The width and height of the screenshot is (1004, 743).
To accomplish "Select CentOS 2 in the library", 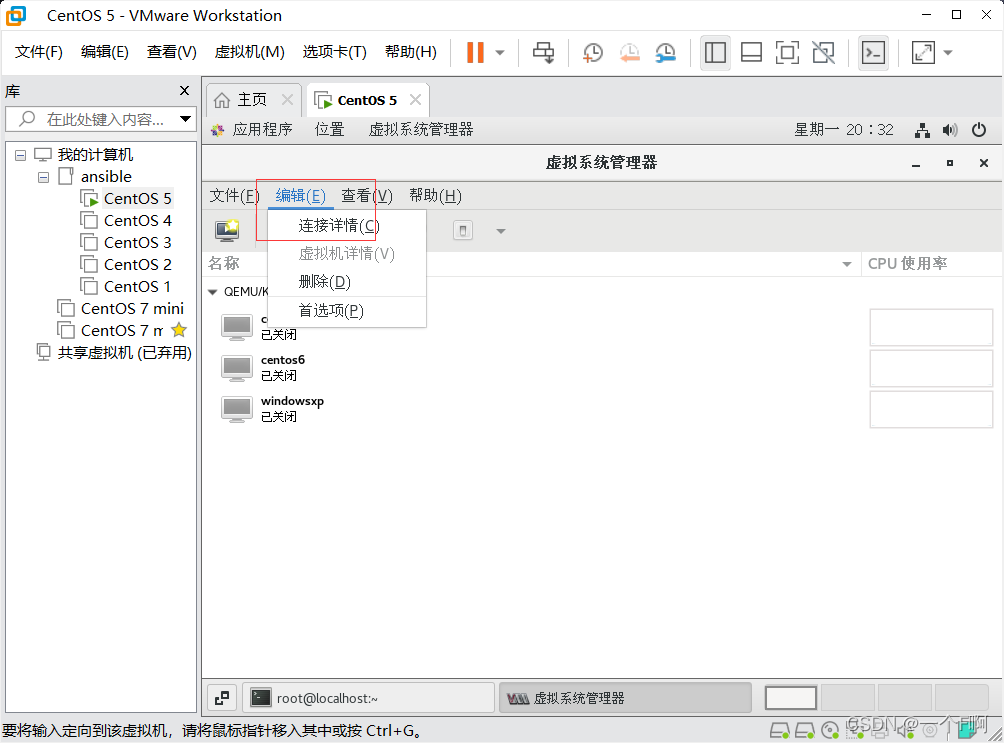I will [x=138, y=265].
